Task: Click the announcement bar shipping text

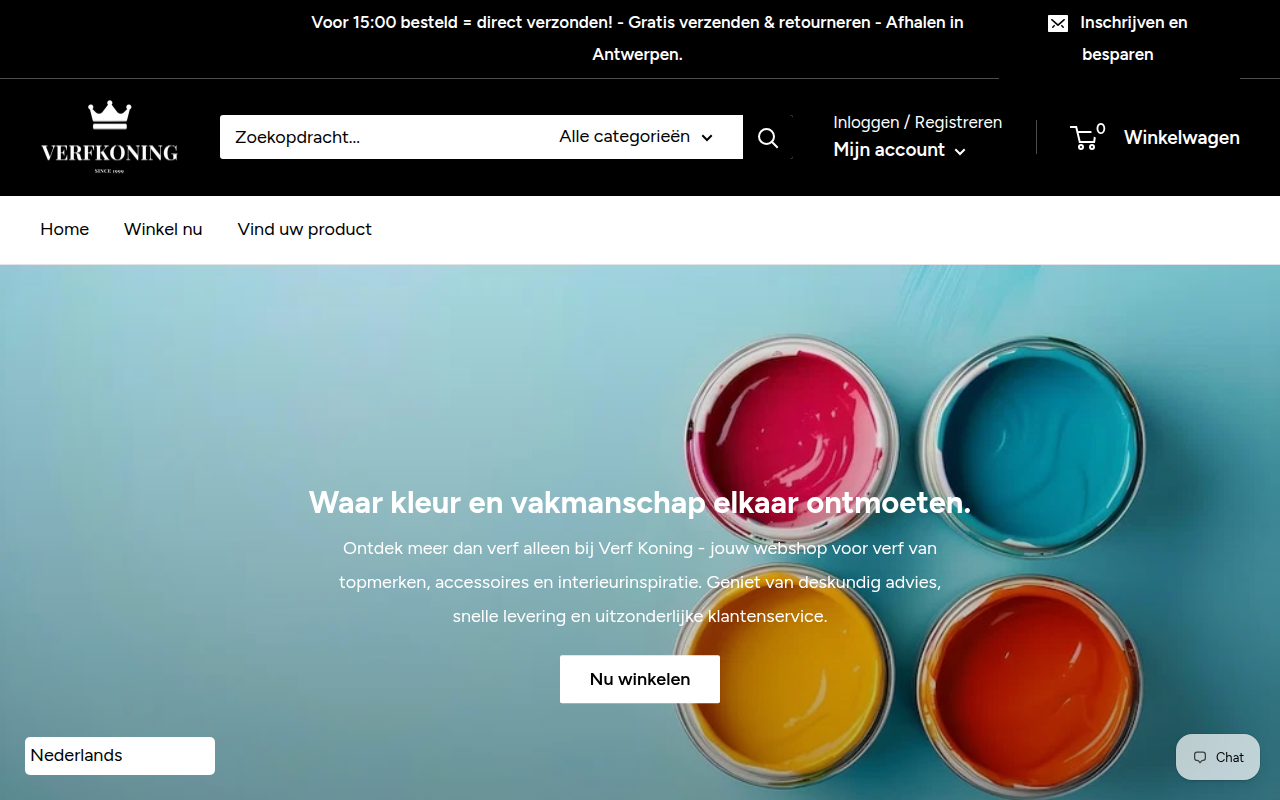Action: coord(638,38)
